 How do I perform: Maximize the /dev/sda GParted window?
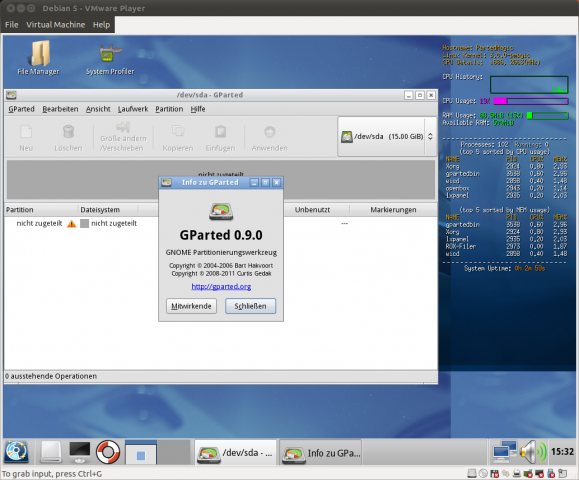tap(420, 95)
